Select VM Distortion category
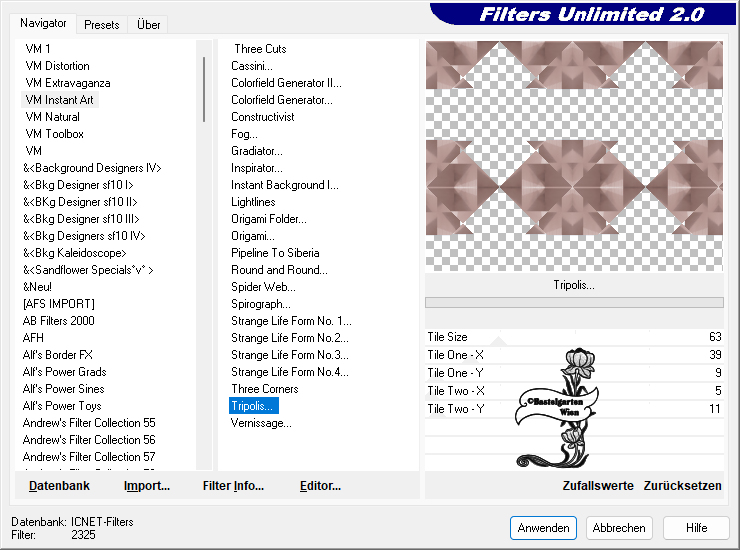 pos(57,66)
